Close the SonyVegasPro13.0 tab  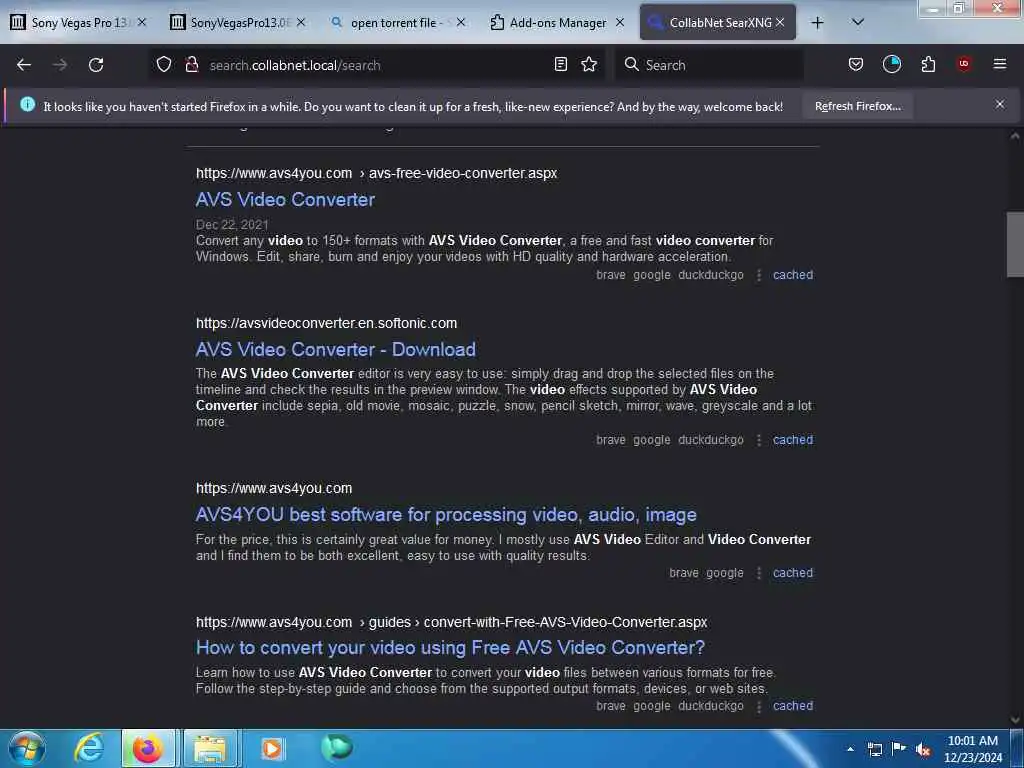click(x=301, y=22)
